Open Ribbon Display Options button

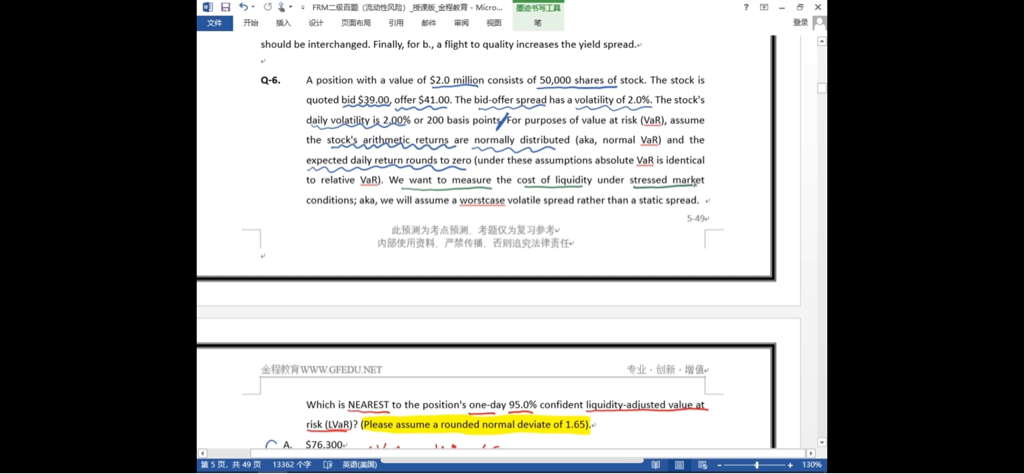tap(764, 7)
